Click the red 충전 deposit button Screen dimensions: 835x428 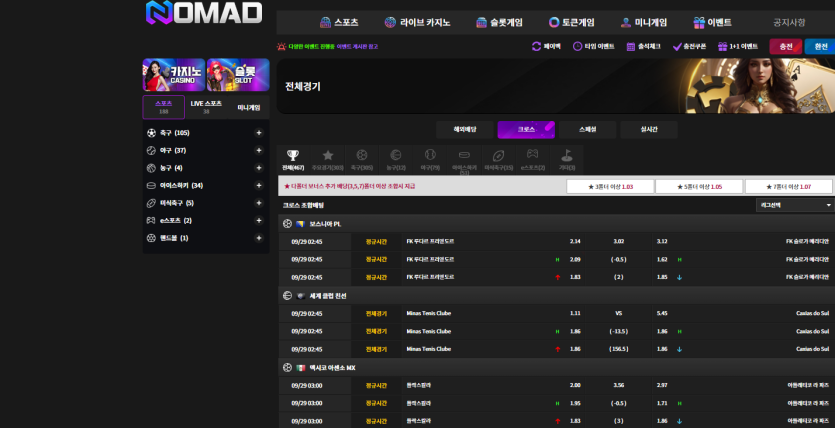tap(786, 46)
